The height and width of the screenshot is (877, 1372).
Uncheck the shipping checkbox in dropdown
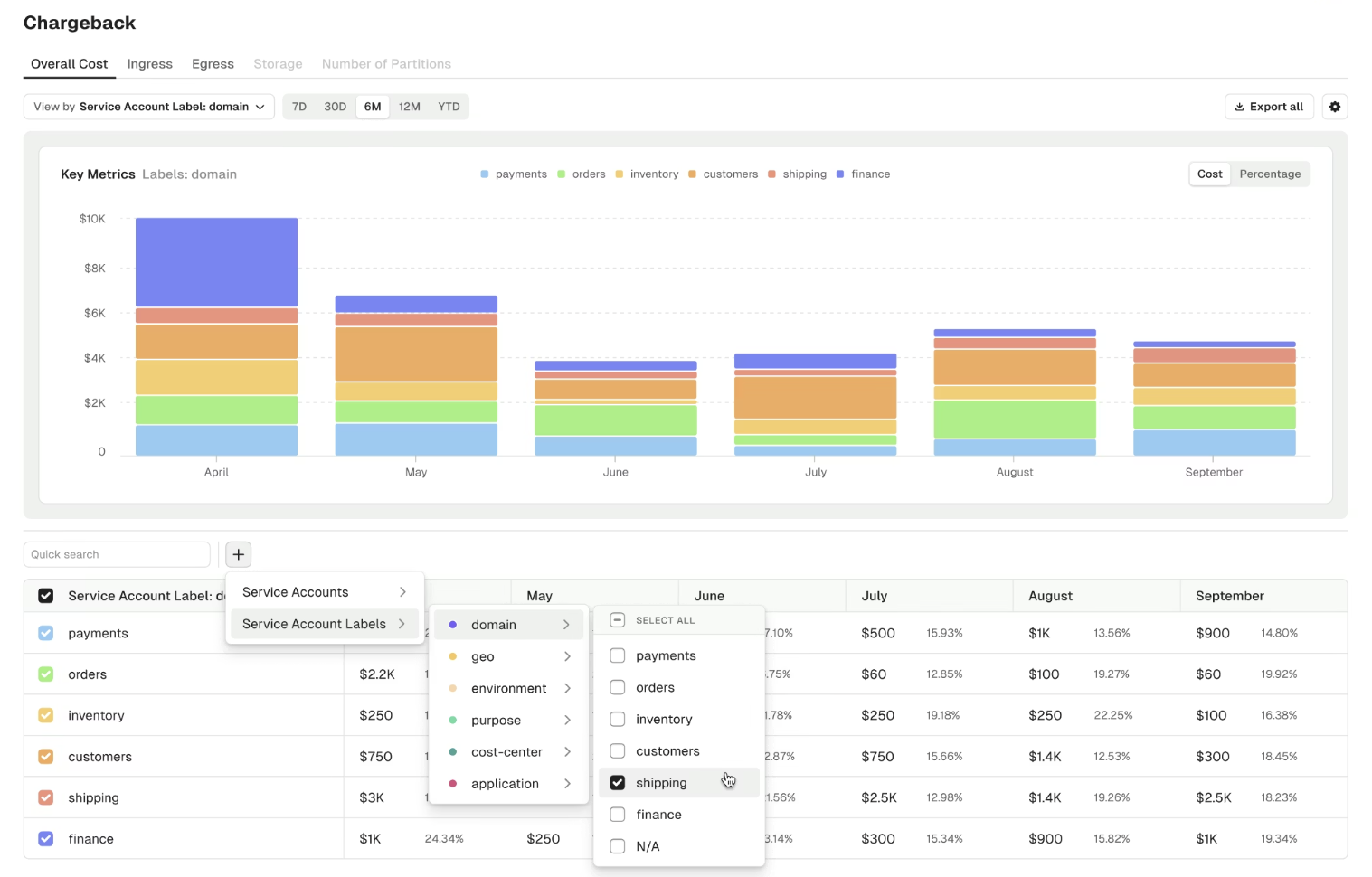618,783
